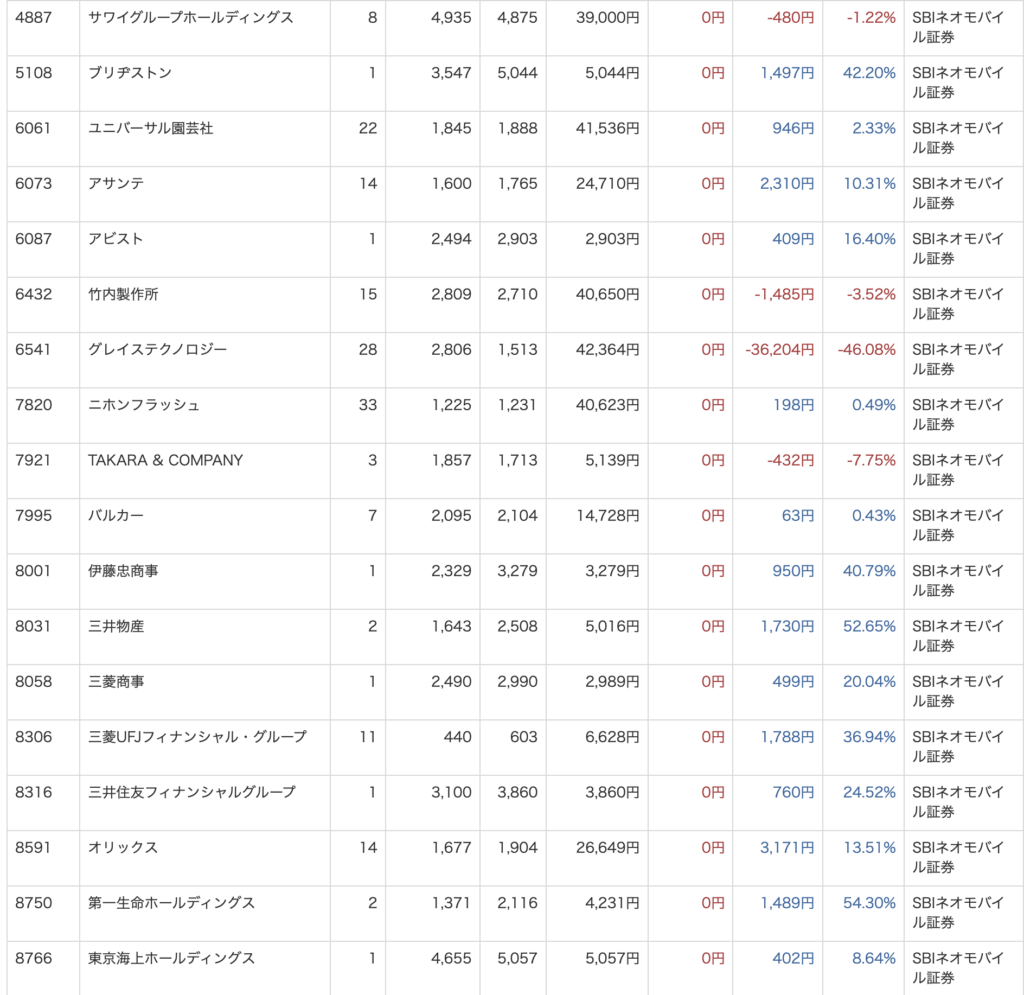Select TAKARA & COMPANY name
This screenshot has width=1024, height=995.
[165, 460]
